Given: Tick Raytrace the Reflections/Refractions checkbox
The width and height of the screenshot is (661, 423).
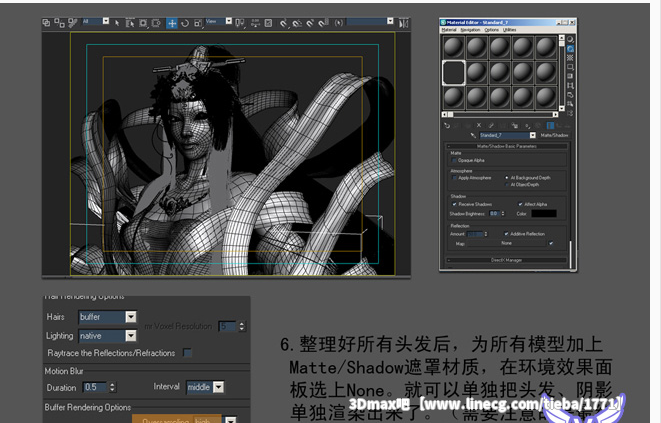Looking at the screenshot, I should tap(187, 353).
